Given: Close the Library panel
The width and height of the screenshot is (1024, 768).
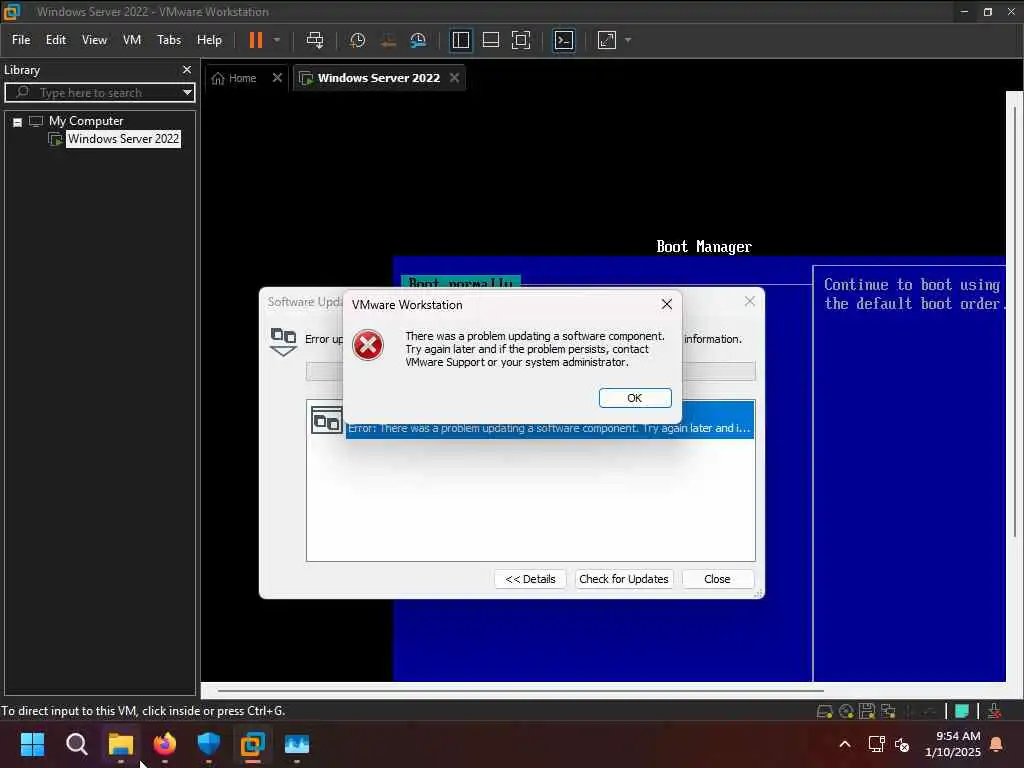Looking at the screenshot, I should click(x=187, y=69).
